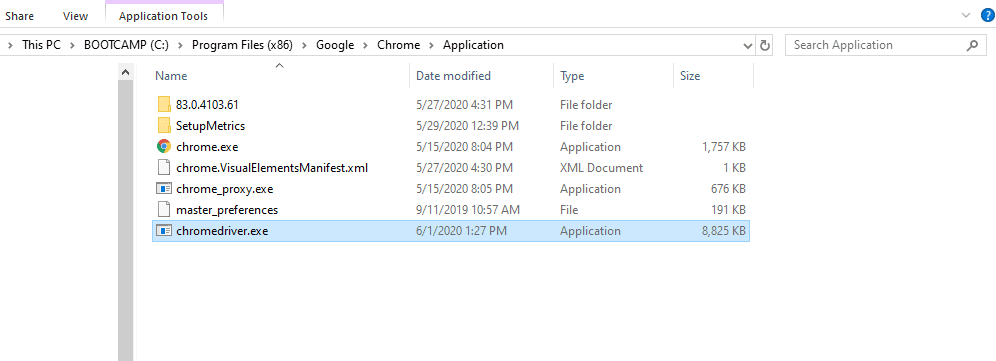This screenshot has height=361, width=996.
Task: Expand the chevron after Google breadcrumb
Action: 366,45
